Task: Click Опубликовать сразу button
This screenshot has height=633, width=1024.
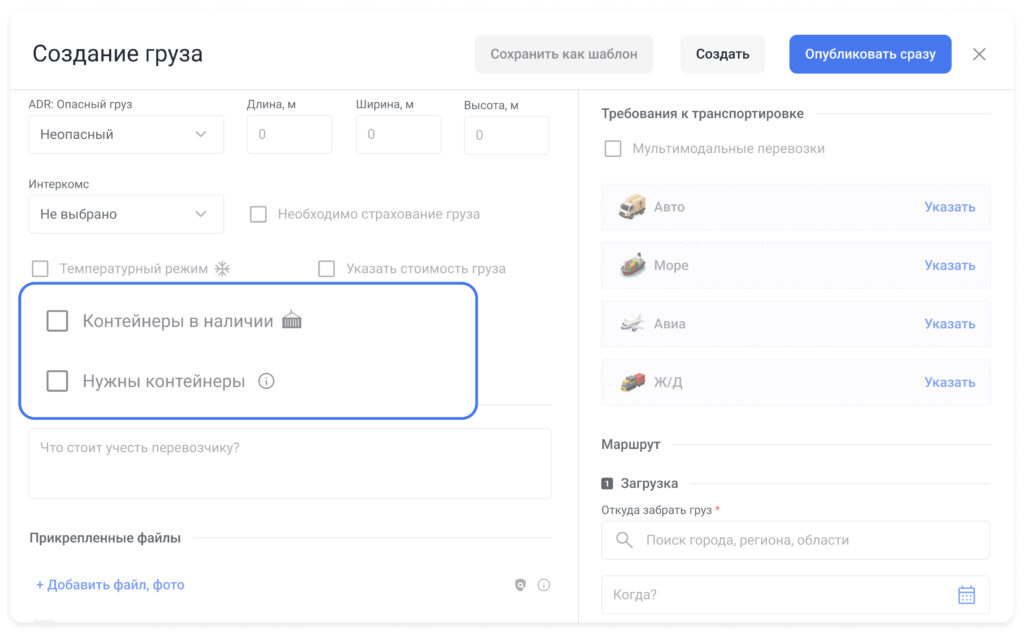Action: (x=870, y=54)
